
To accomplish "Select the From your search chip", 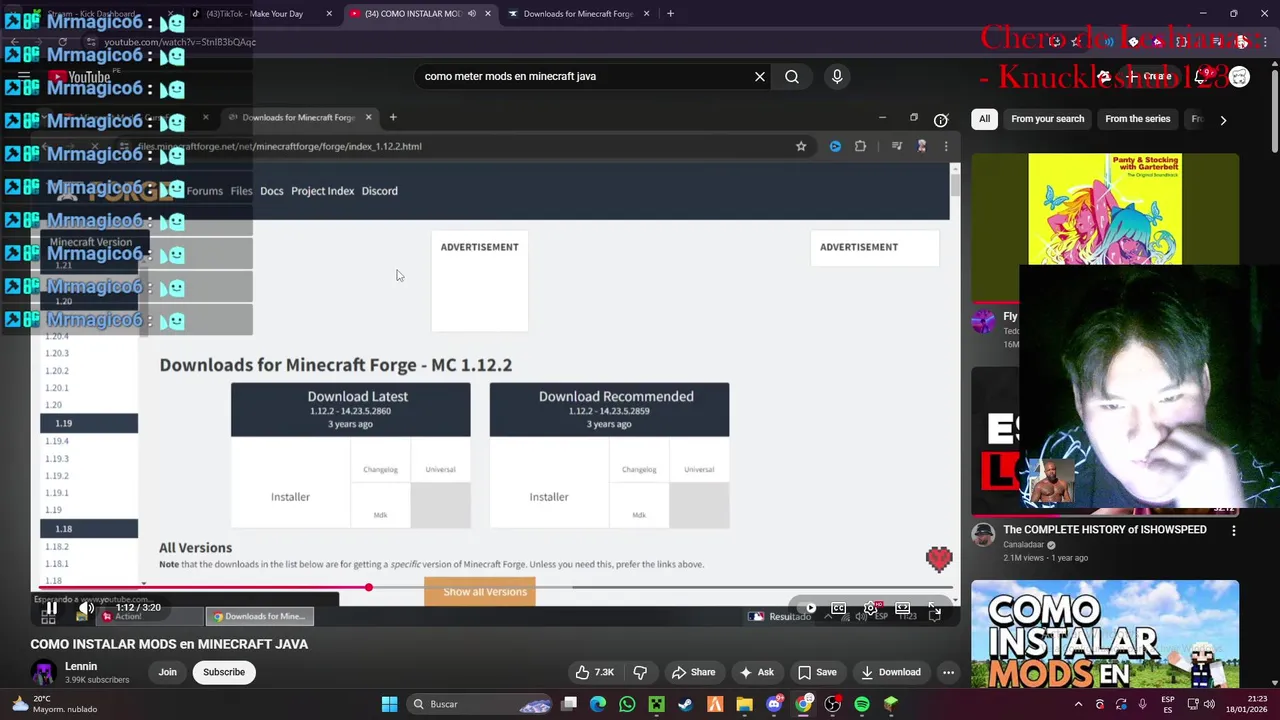I will point(1047,119).
